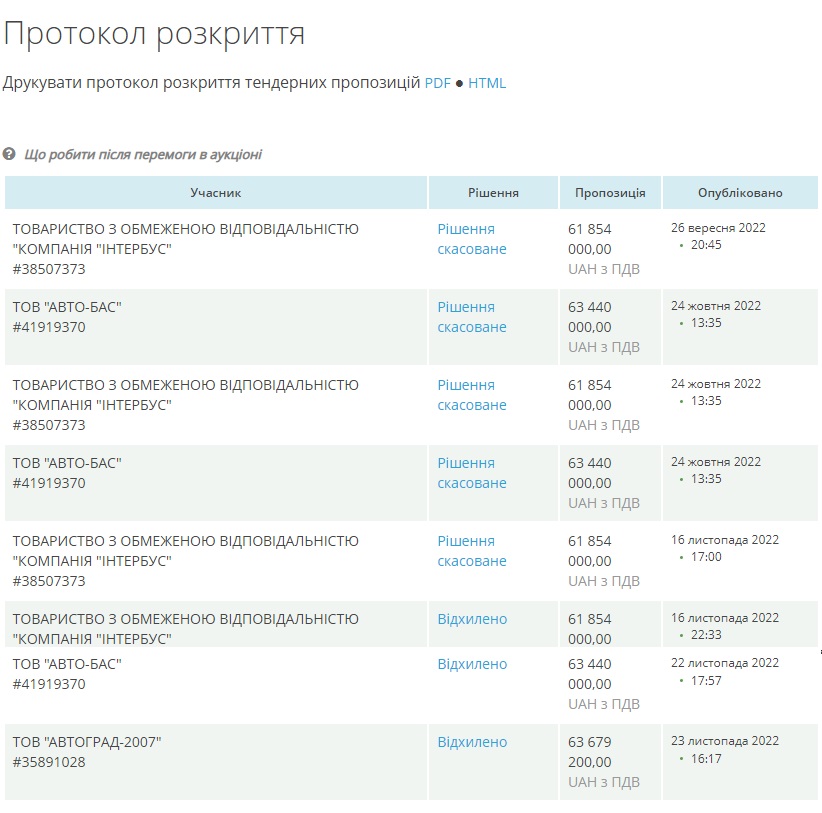Click the 61 854 000,00 bid in the 26 вересня row

[x=590, y=239]
